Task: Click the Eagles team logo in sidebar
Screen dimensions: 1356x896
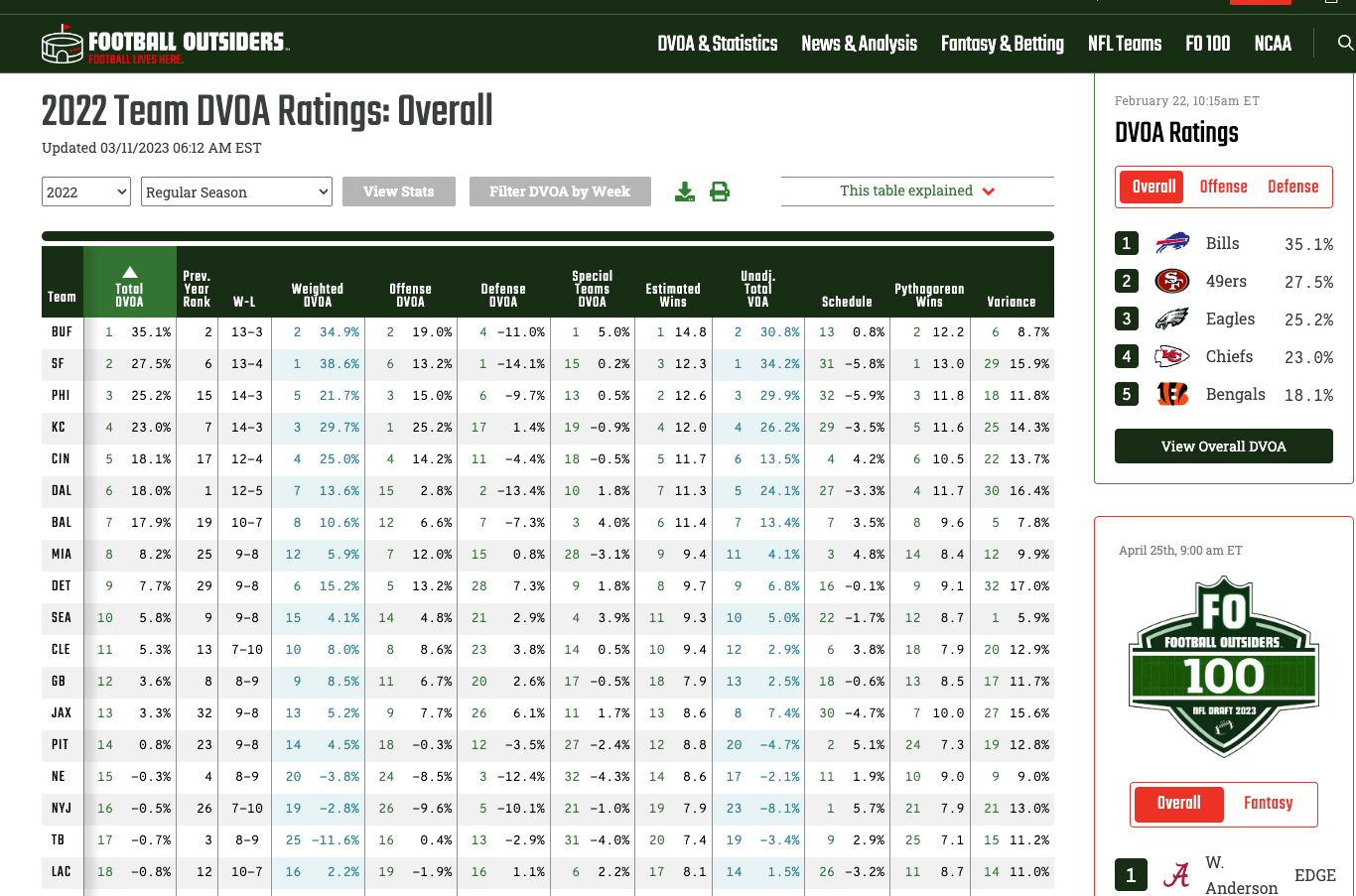Action: (x=1172, y=319)
